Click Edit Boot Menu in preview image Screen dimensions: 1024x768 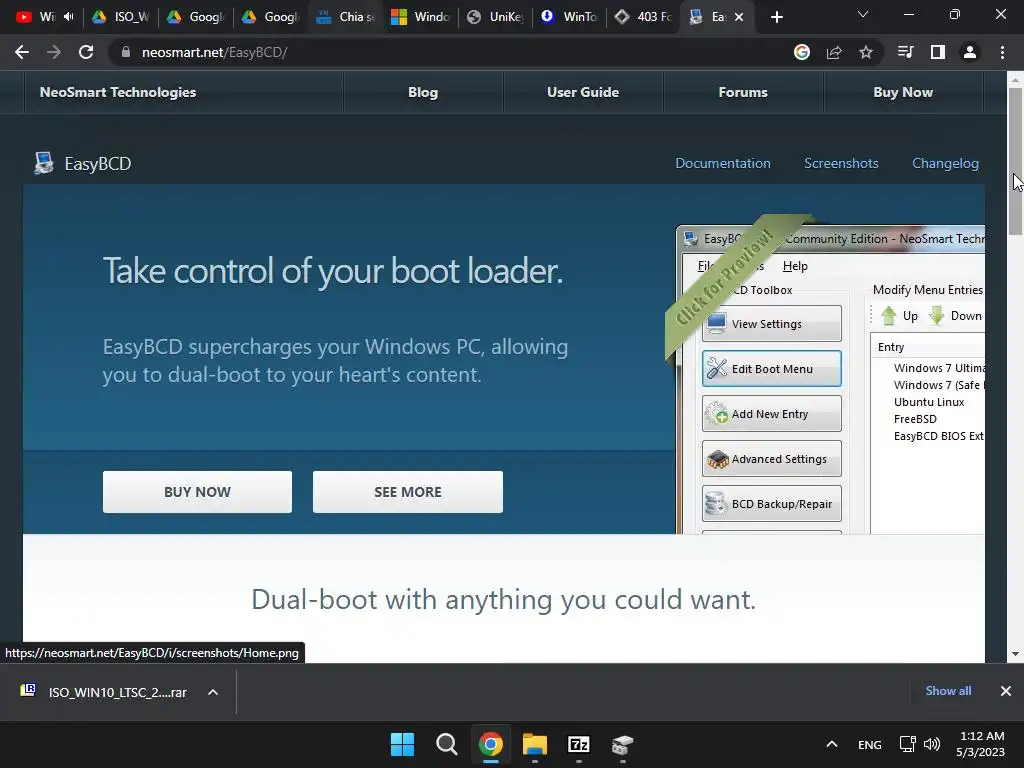(x=772, y=368)
